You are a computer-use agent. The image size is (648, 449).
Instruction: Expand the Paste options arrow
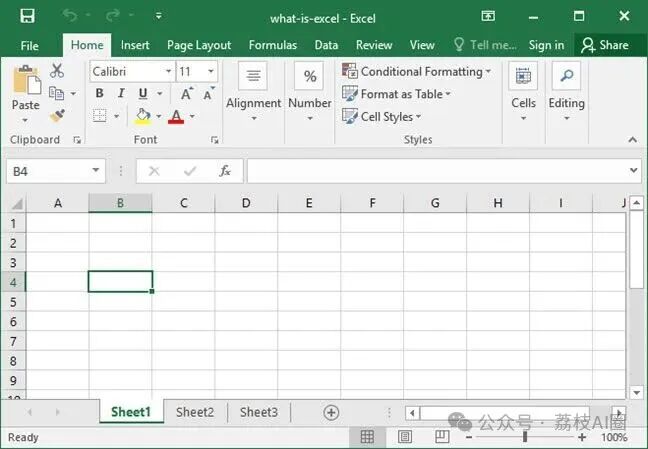click(x=25, y=120)
